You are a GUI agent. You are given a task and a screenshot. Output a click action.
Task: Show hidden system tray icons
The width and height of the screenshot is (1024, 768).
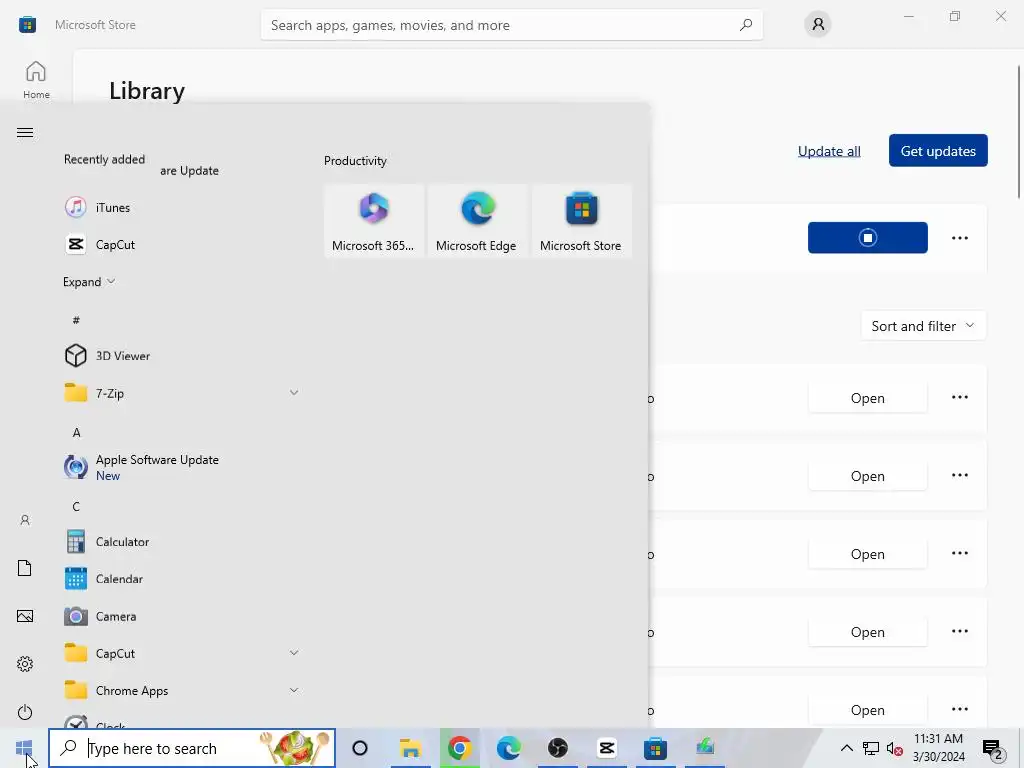(x=846, y=748)
